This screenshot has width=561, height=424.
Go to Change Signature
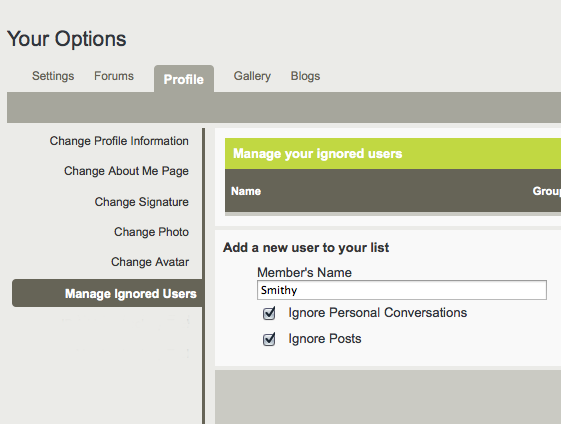pyautogui.click(x=142, y=202)
